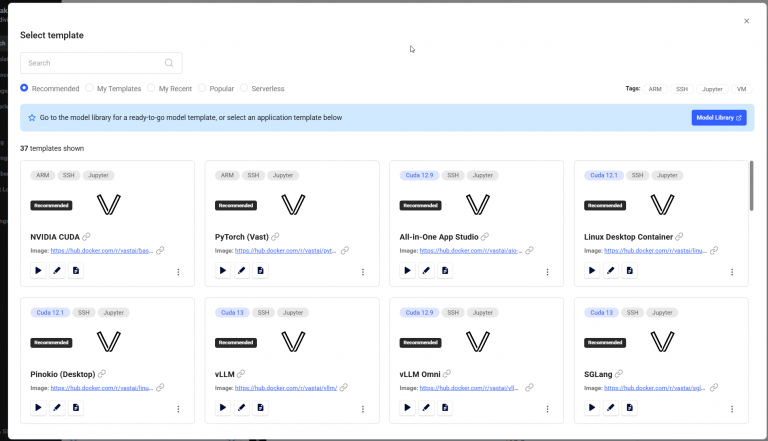The height and width of the screenshot is (441, 768).
Task: Click the search magnifier icon
Action: point(169,63)
